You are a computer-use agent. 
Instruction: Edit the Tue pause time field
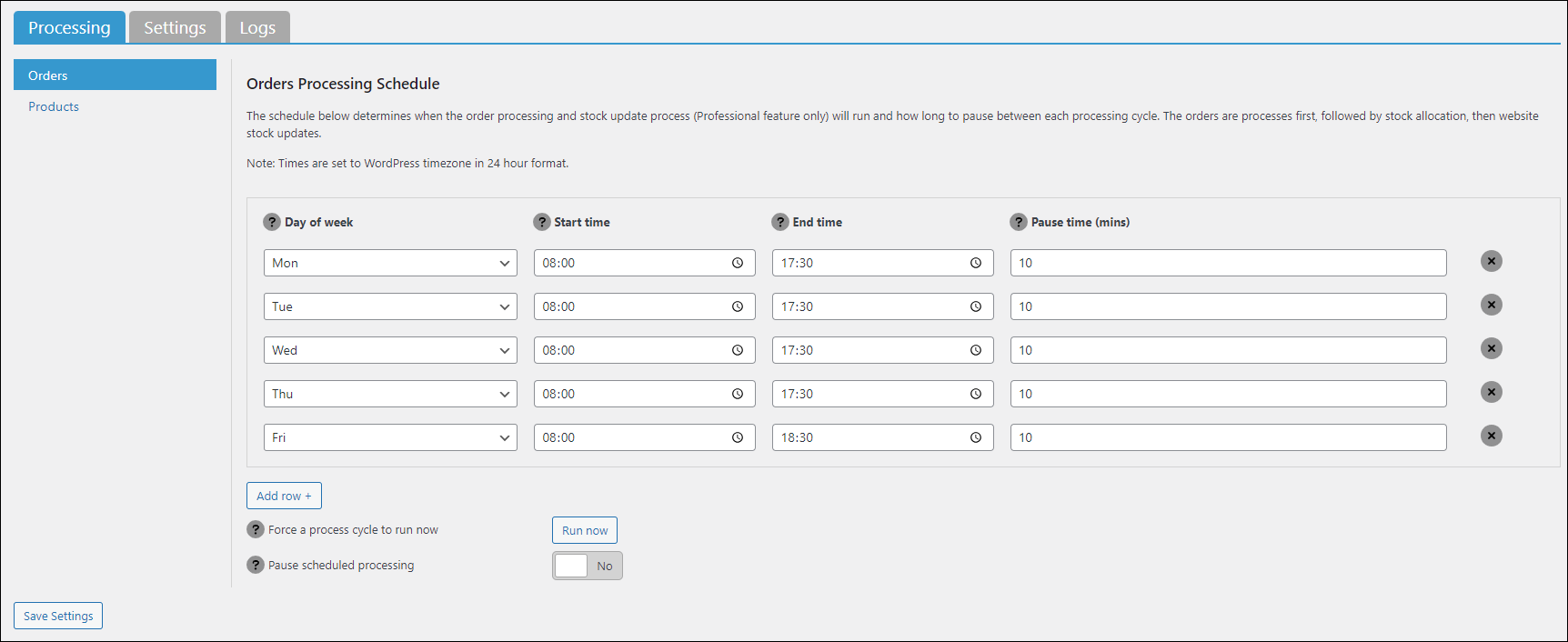click(x=1228, y=306)
